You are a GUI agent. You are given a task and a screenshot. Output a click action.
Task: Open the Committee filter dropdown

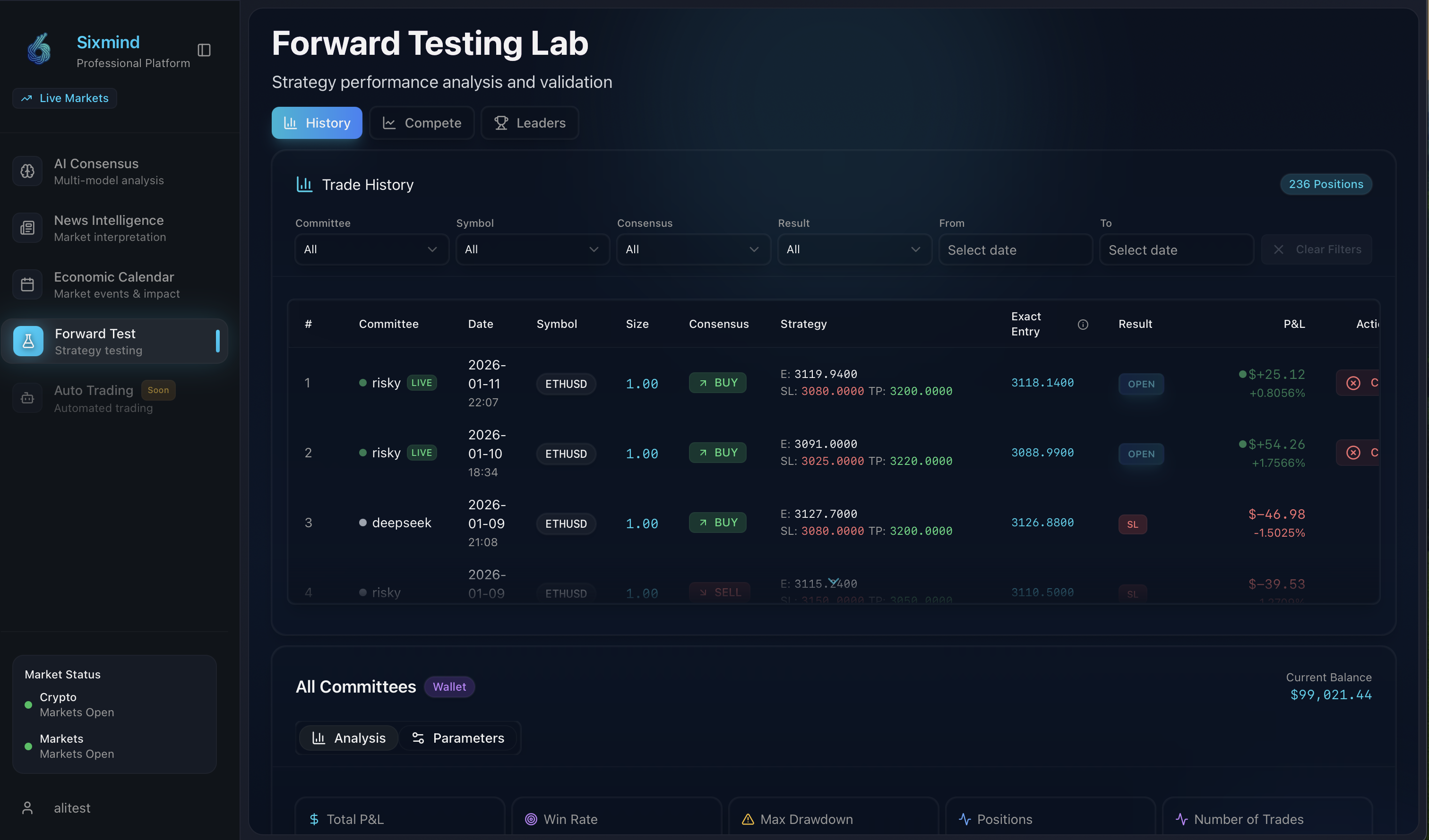371,249
